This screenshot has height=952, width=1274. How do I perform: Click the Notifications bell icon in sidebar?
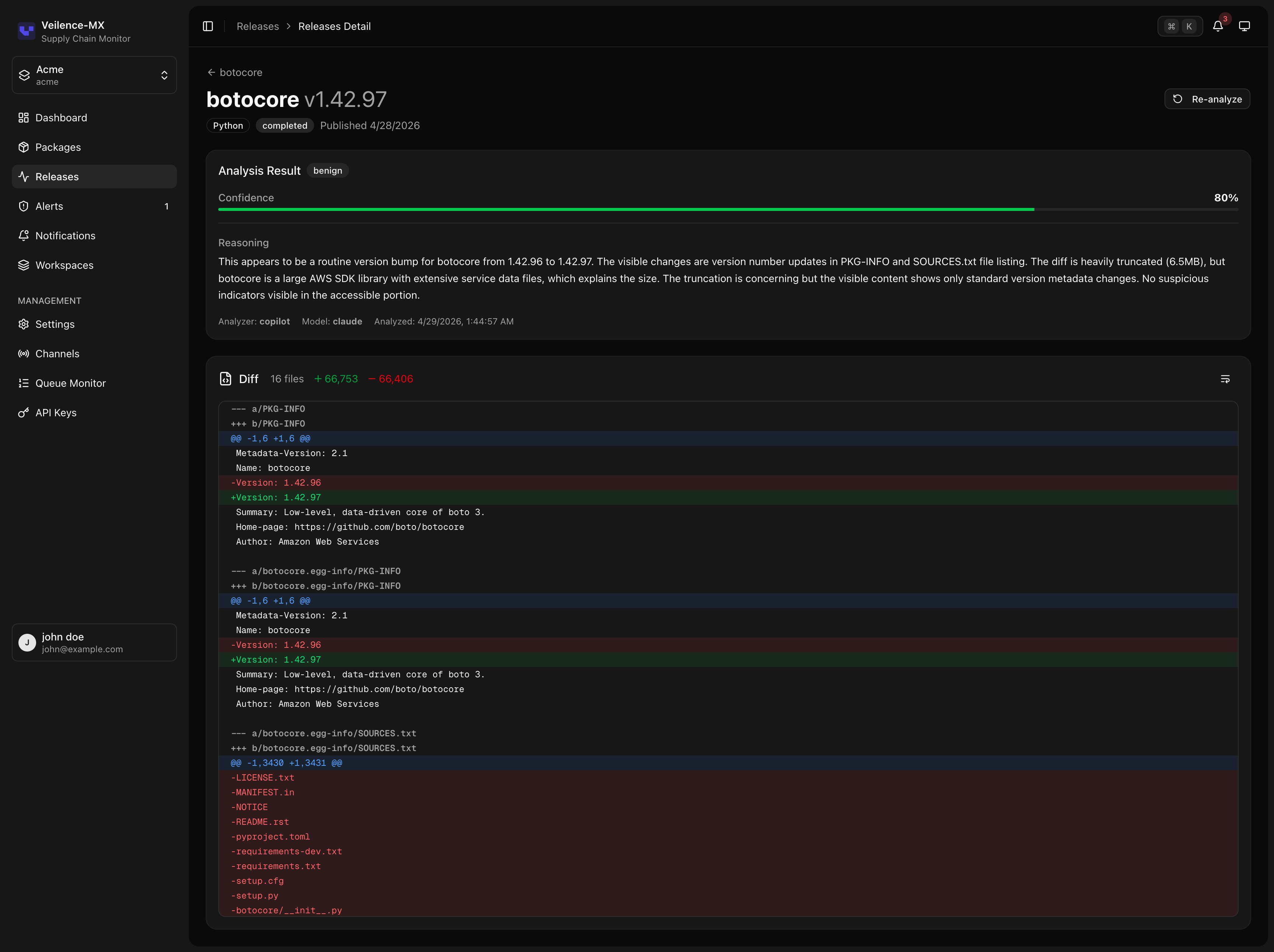click(x=24, y=236)
